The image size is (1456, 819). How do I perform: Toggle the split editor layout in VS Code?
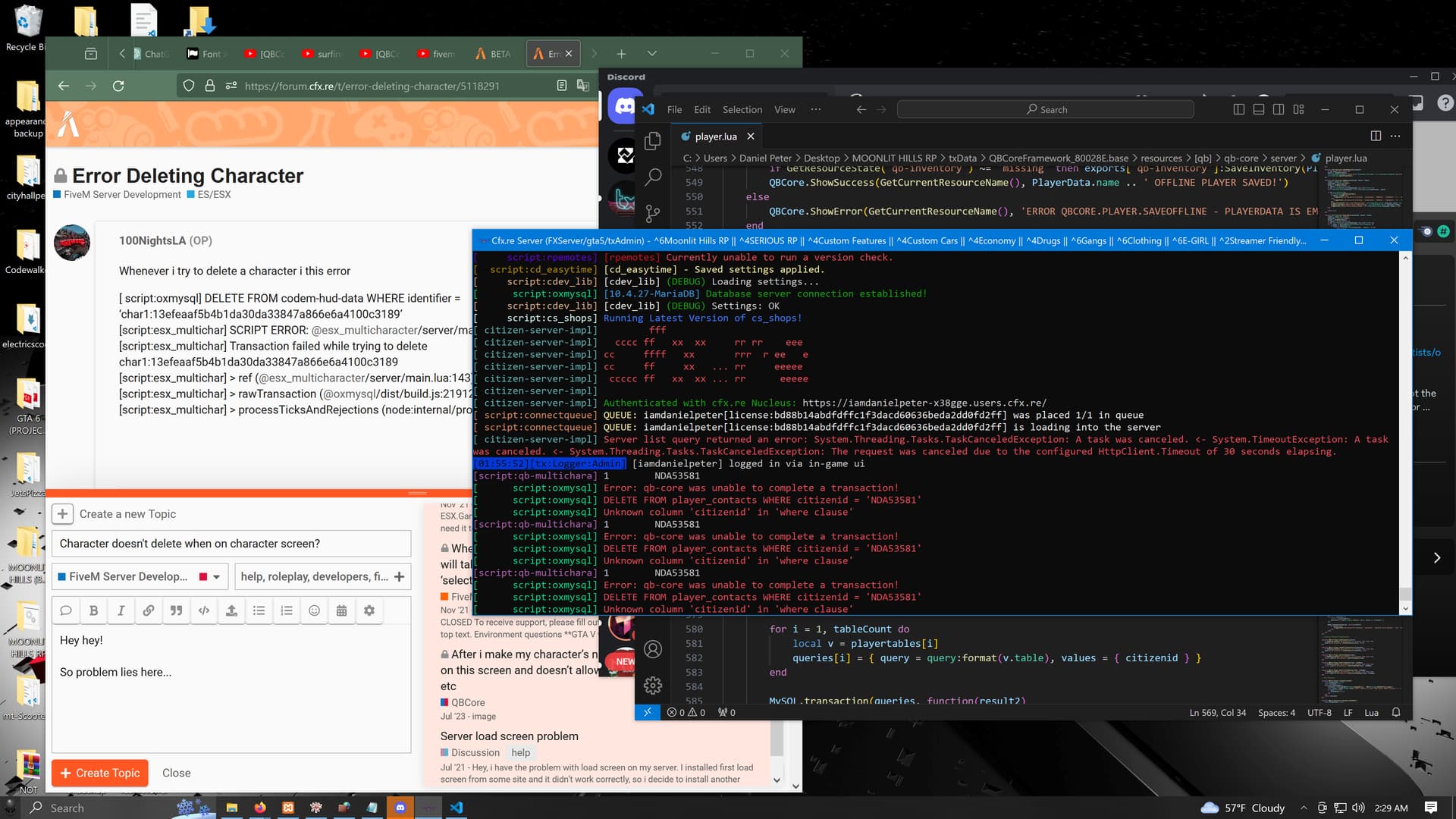click(x=1375, y=136)
